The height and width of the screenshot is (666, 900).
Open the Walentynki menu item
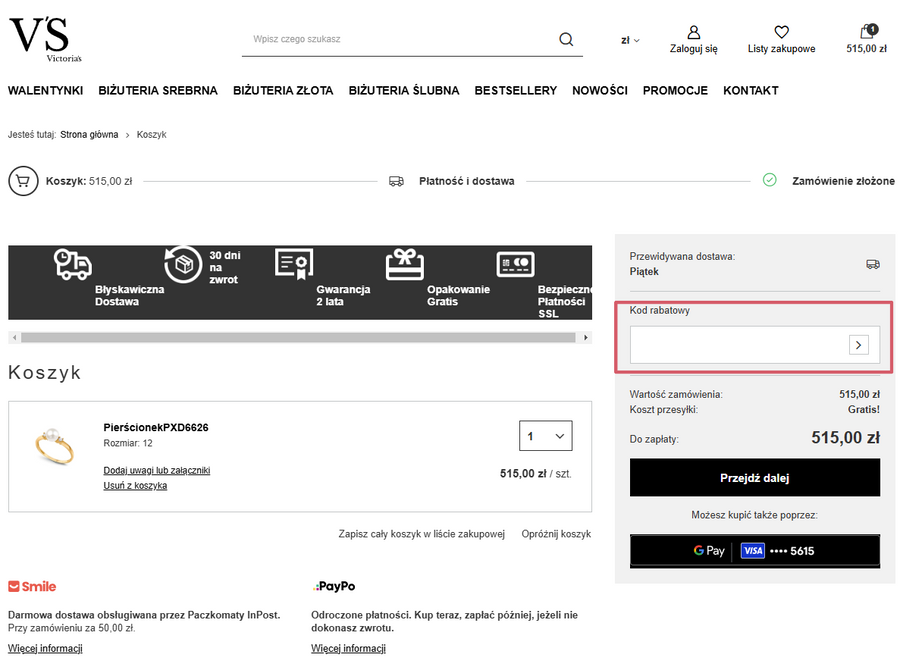(x=45, y=91)
